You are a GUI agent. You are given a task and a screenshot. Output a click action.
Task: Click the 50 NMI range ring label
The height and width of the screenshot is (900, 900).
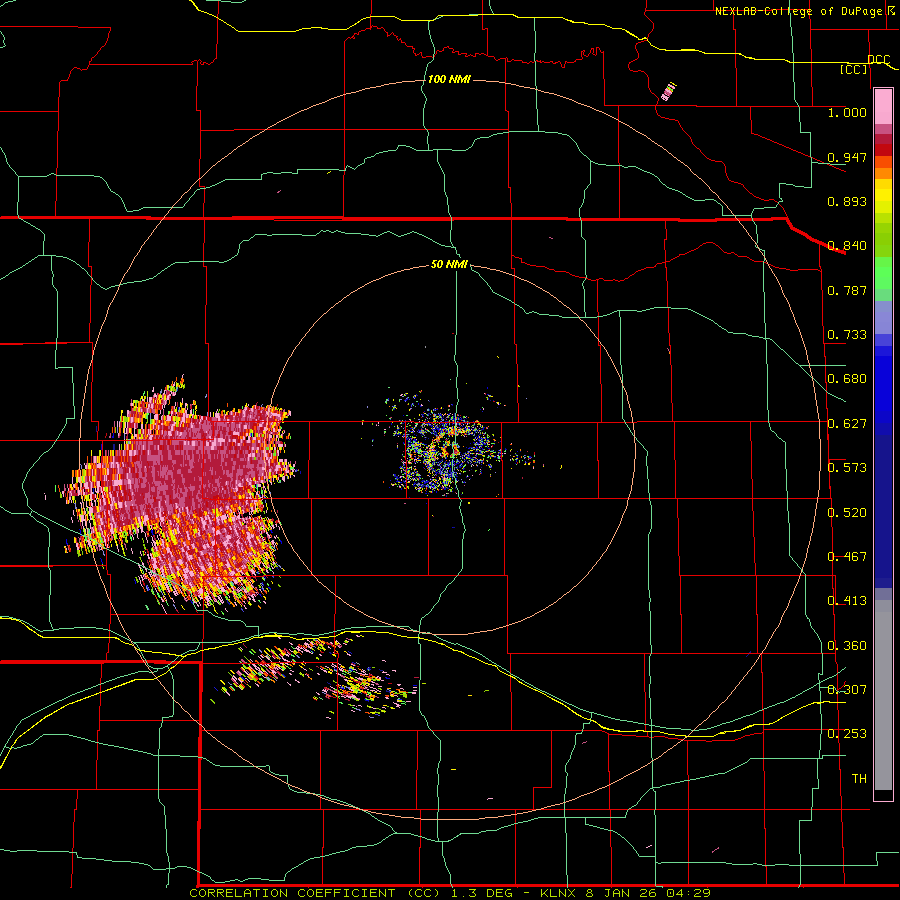[449, 264]
